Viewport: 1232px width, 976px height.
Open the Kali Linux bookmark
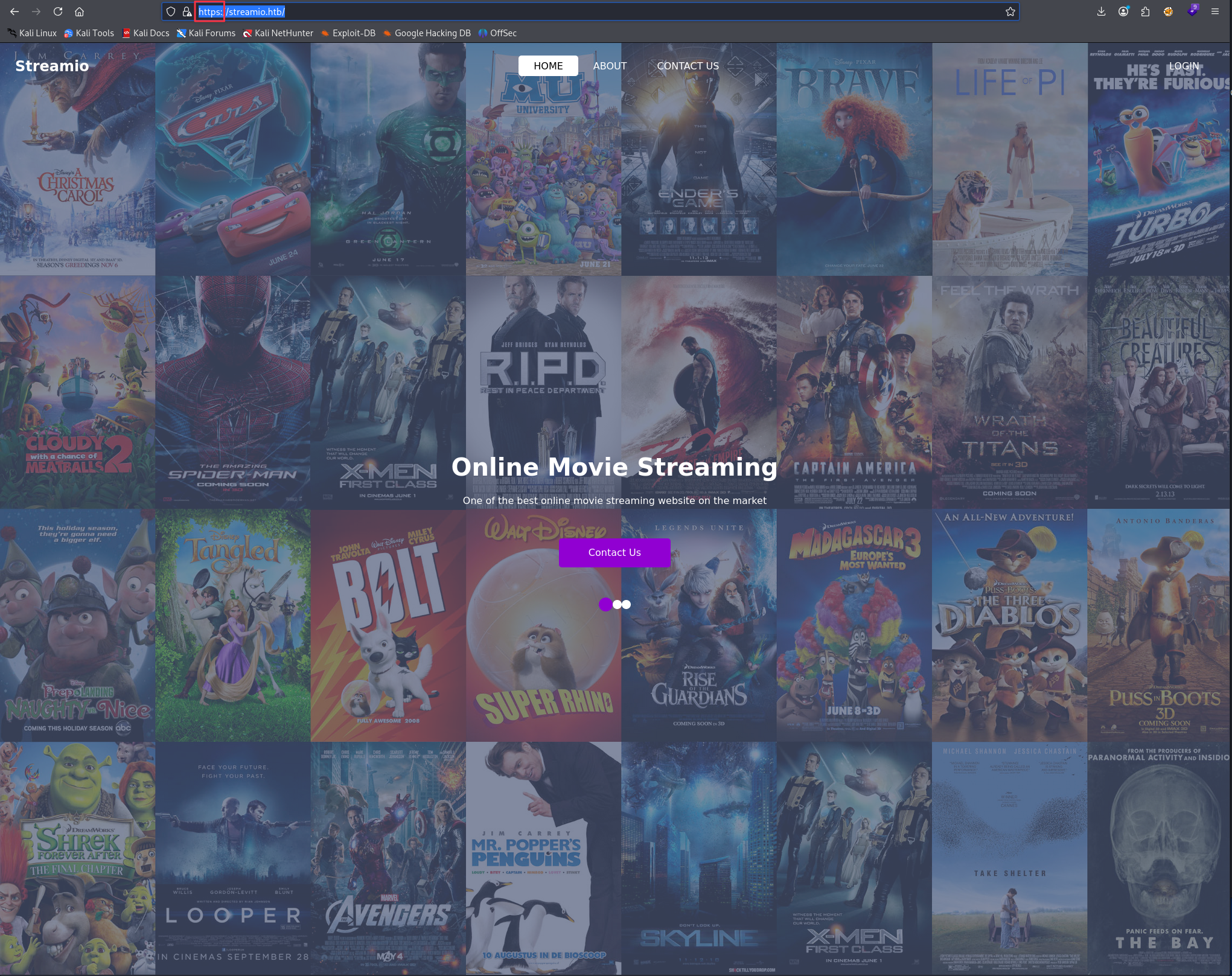point(32,33)
